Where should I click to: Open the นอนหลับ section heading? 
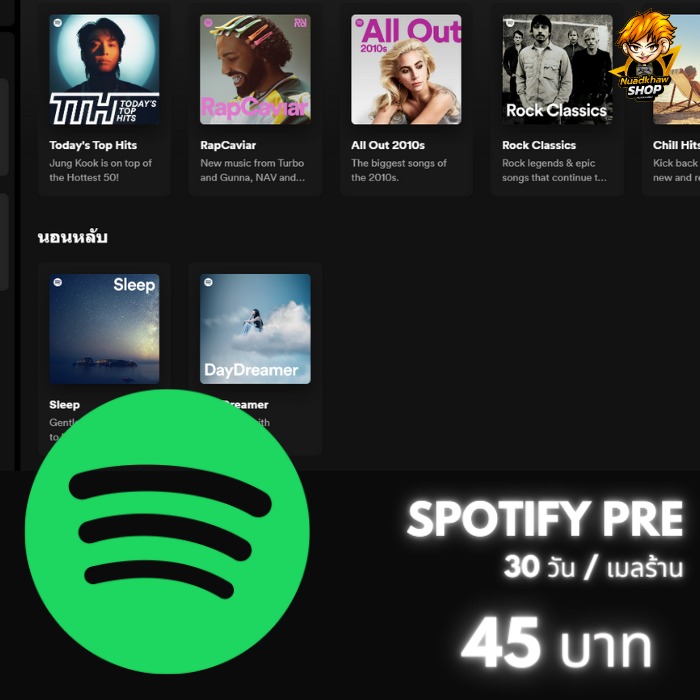(73, 237)
